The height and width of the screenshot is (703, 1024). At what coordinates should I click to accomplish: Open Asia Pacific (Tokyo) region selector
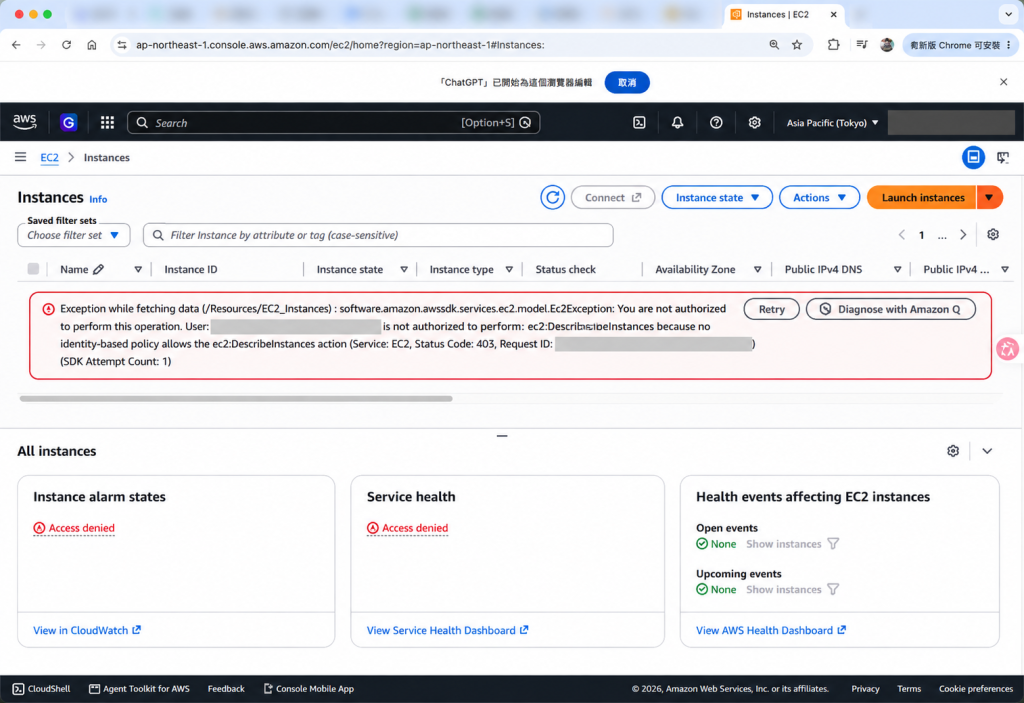tap(832, 123)
